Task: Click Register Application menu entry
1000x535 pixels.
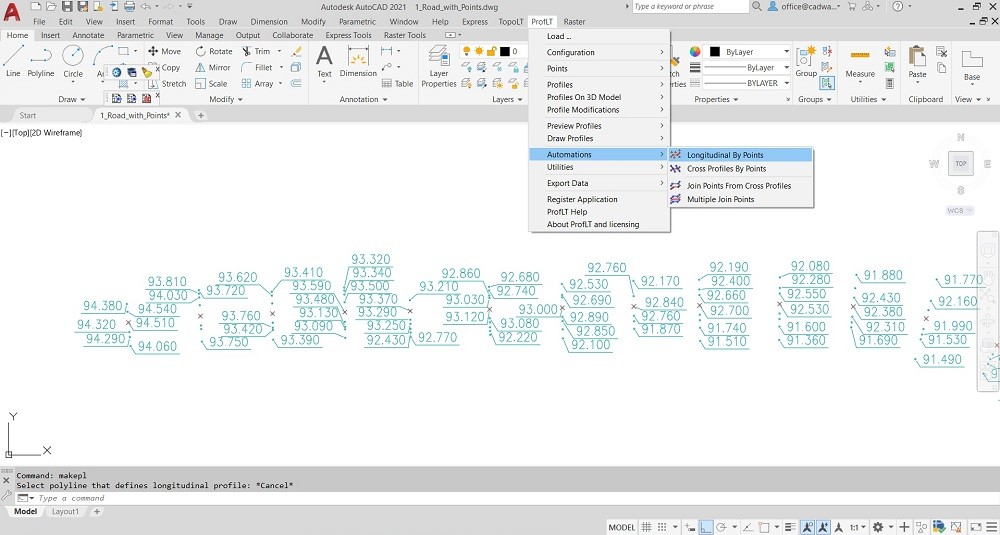Action: 599,200
